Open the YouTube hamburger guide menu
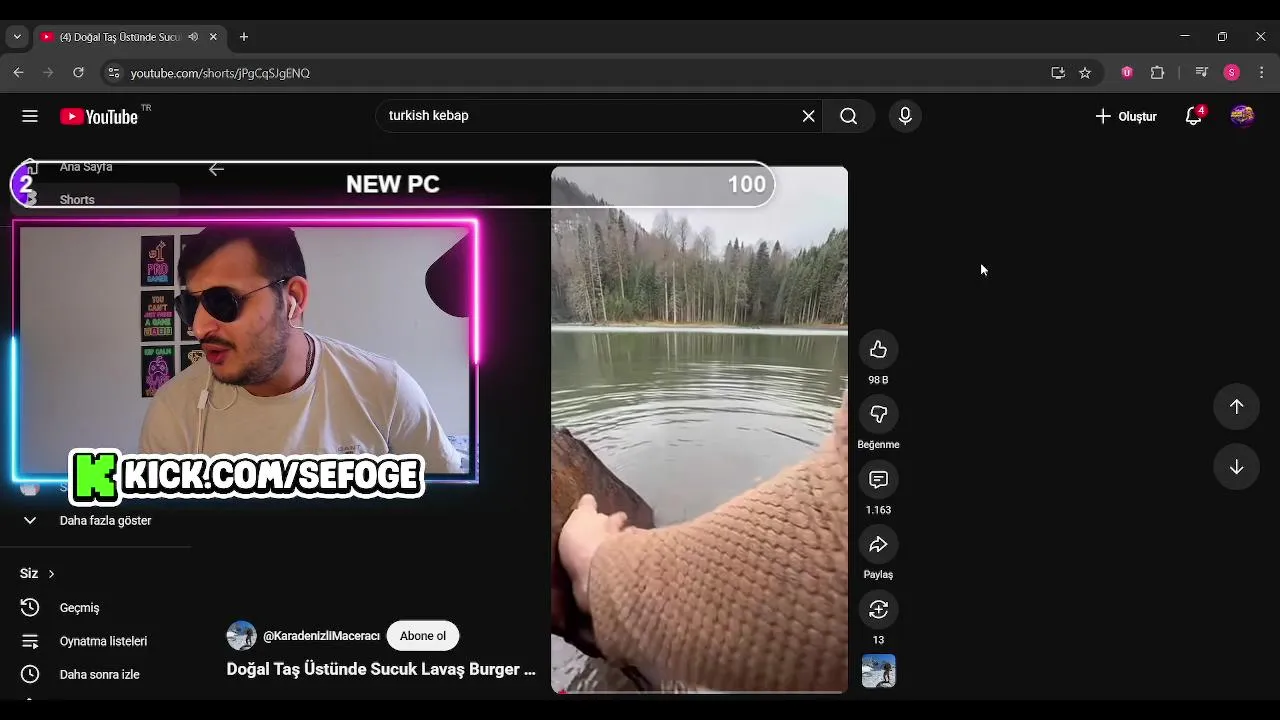The image size is (1280, 720). point(30,116)
